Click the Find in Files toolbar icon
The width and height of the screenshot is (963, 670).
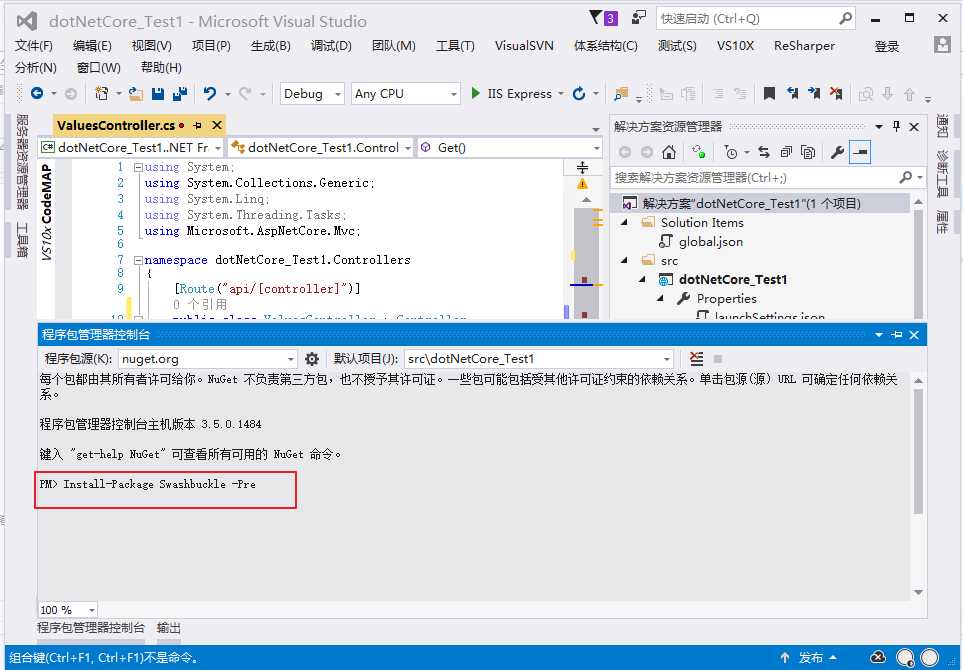point(621,93)
